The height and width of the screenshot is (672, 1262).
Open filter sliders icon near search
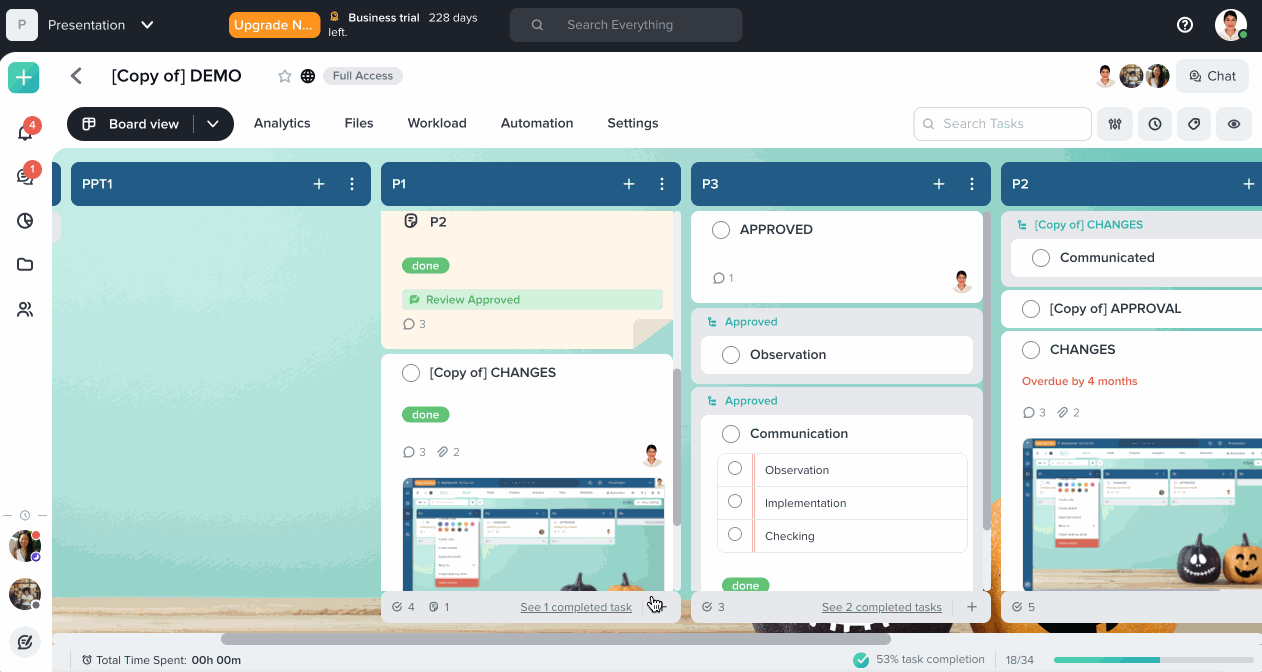[1115, 124]
